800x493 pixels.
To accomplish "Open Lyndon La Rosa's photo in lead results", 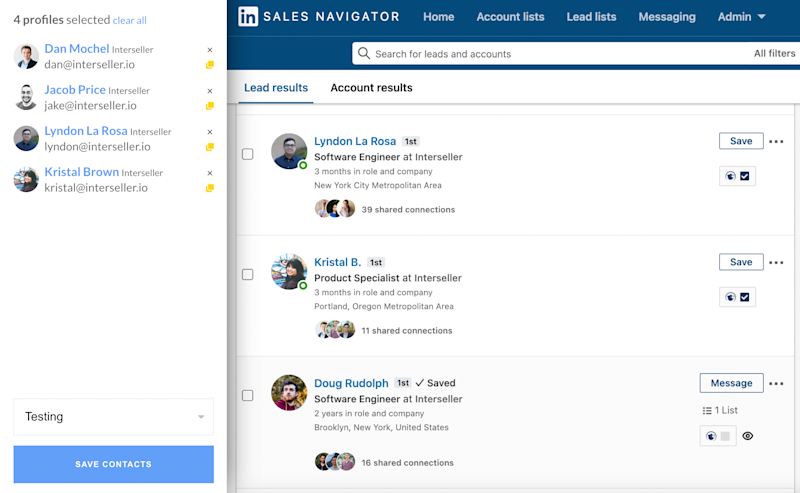I will 289,151.
